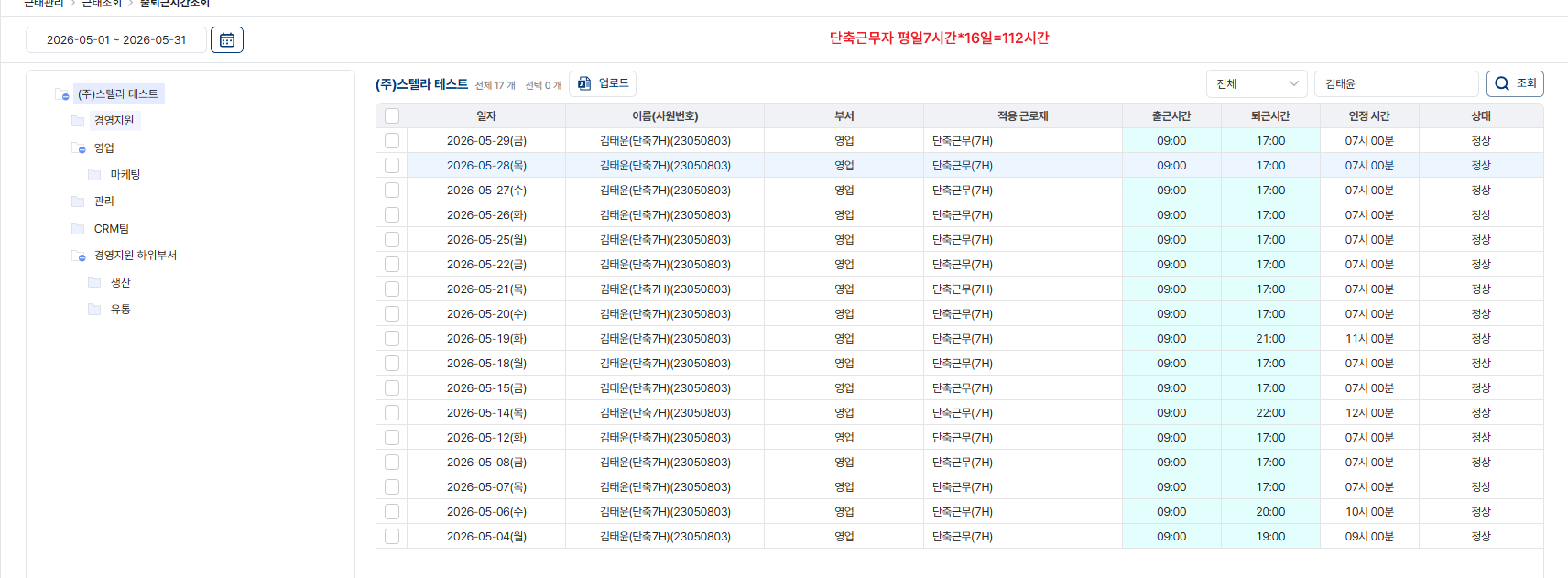1568x578 pixels.
Task: Check the row for 2026-05-28(목)
Action: click(x=392, y=165)
